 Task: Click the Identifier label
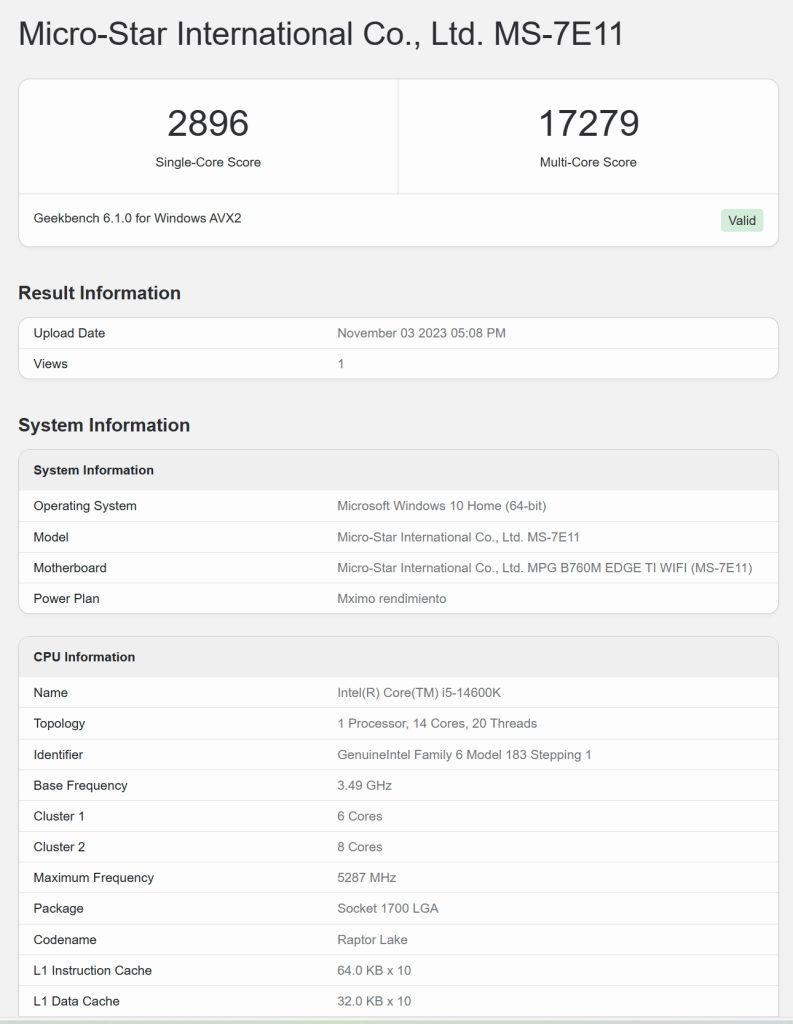[58, 754]
